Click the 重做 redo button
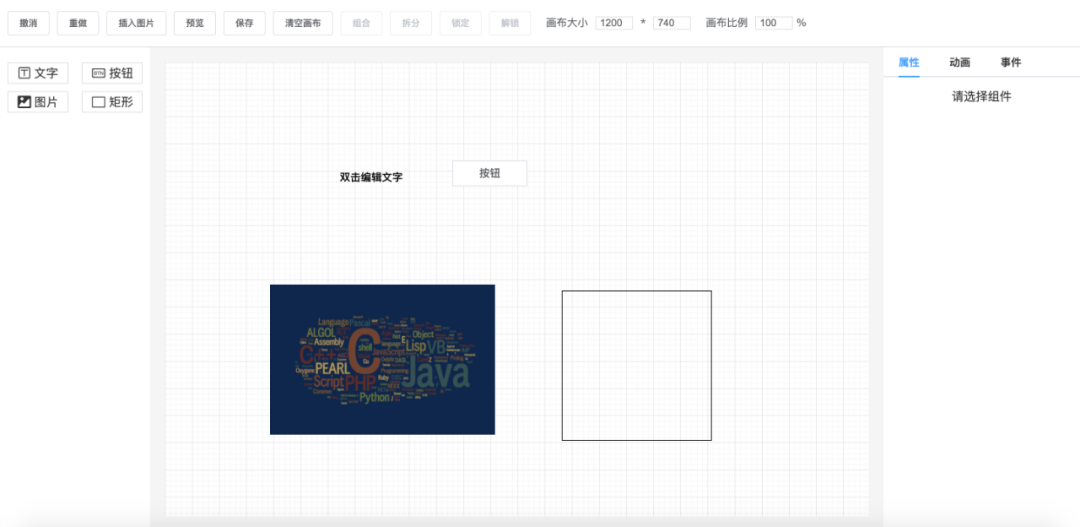 (78, 23)
